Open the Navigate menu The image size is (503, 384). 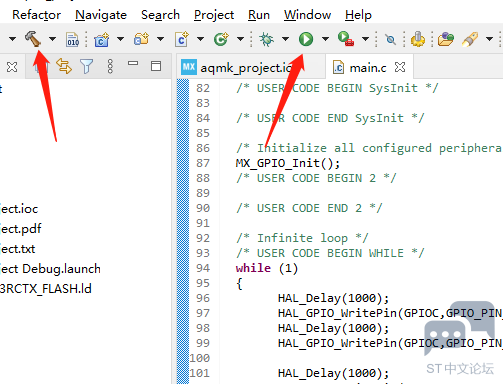(x=101, y=15)
